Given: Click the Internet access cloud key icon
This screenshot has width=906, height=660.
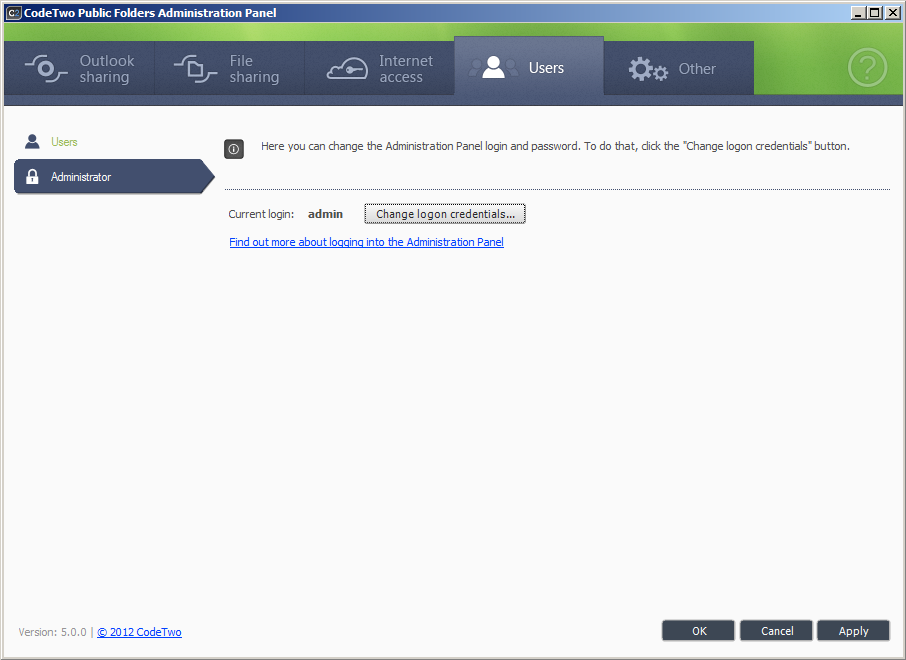Looking at the screenshot, I should click(347, 69).
